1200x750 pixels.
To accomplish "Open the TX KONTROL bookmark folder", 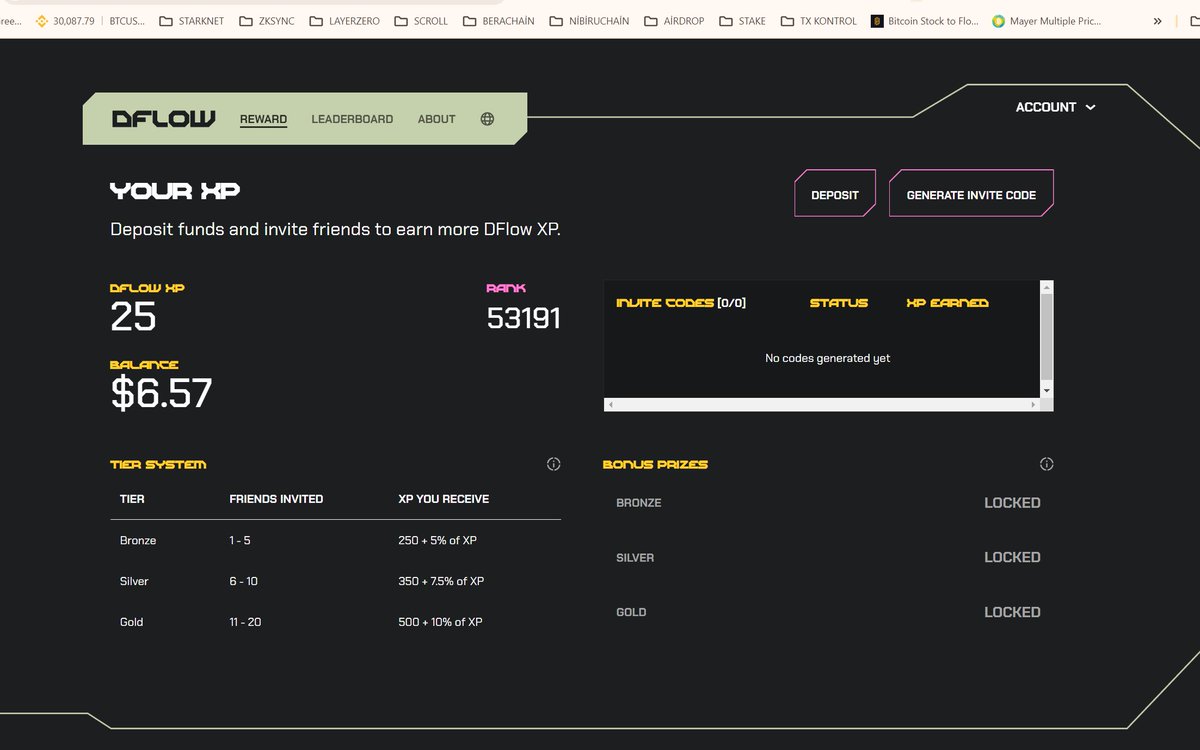I will coord(818,21).
